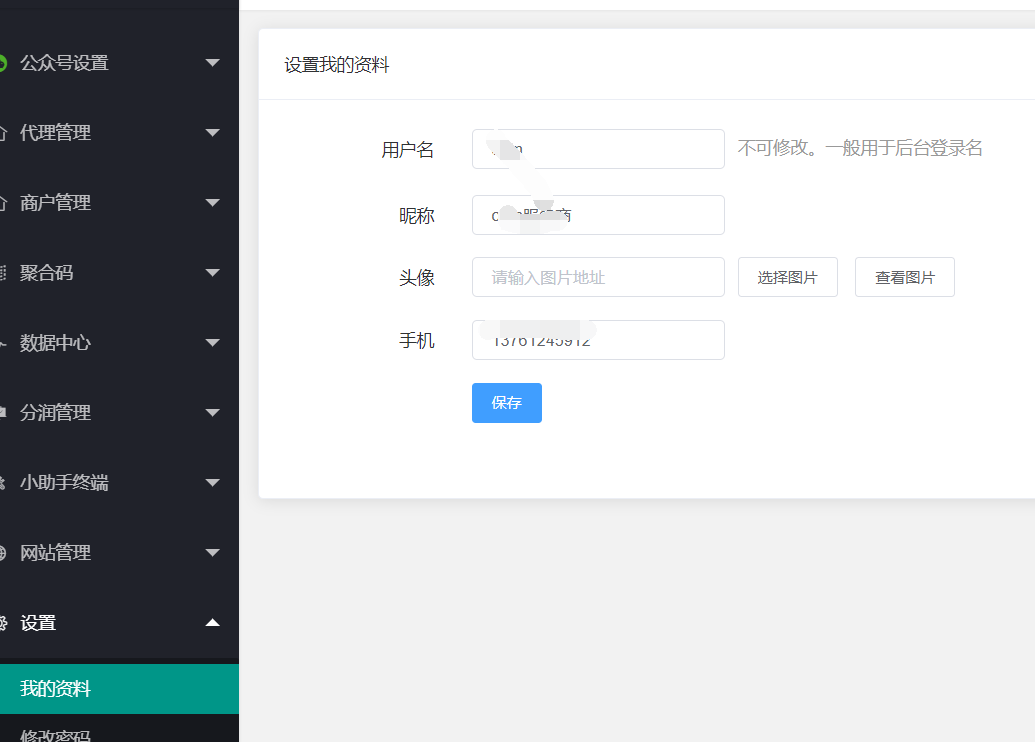The width and height of the screenshot is (1035, 742).
Task: Click the 用户名 input field
Action: click(x=598, y=149)
